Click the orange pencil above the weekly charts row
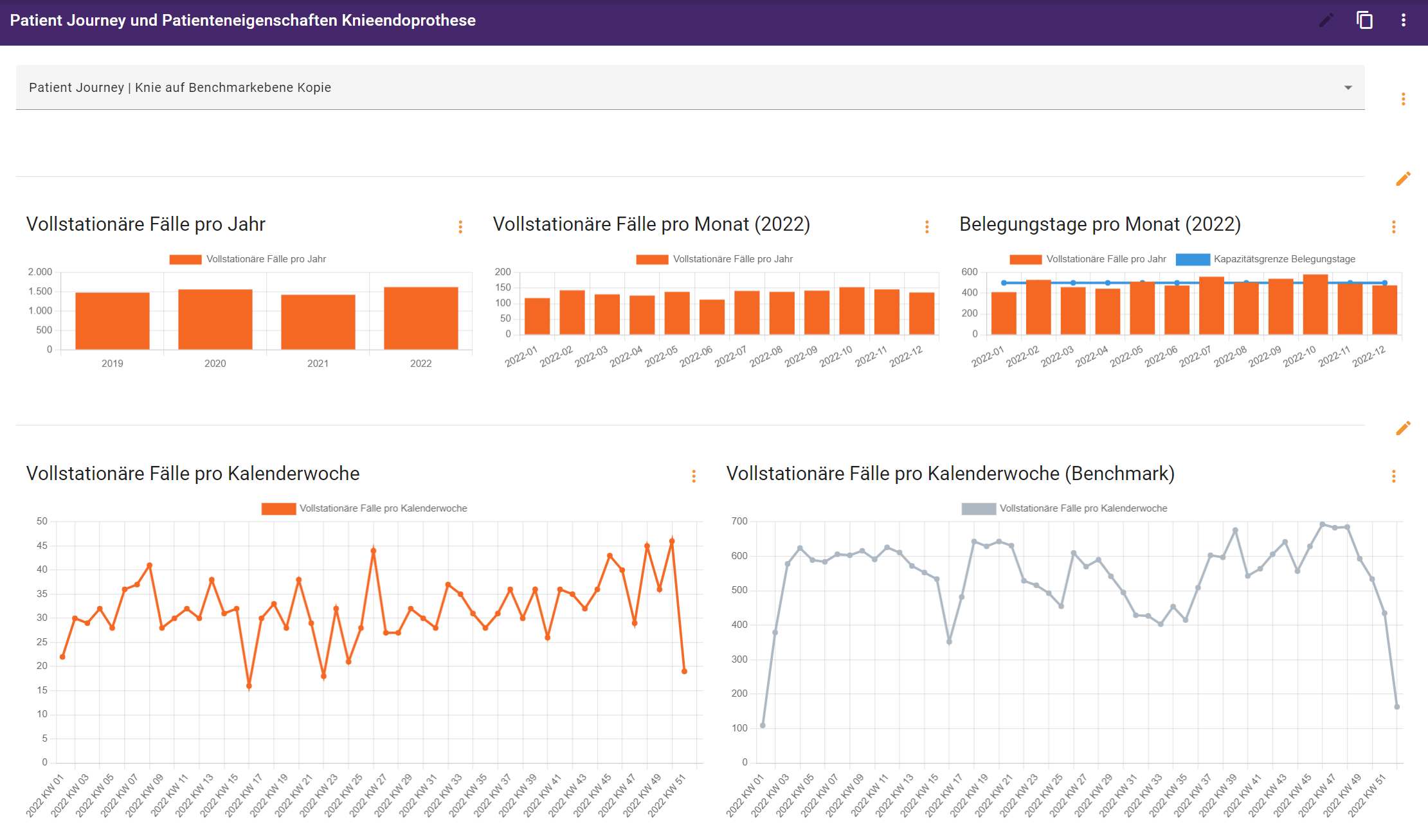Image resolution: width=1428 pixels, height=840 pixels. coord(1403,428)
